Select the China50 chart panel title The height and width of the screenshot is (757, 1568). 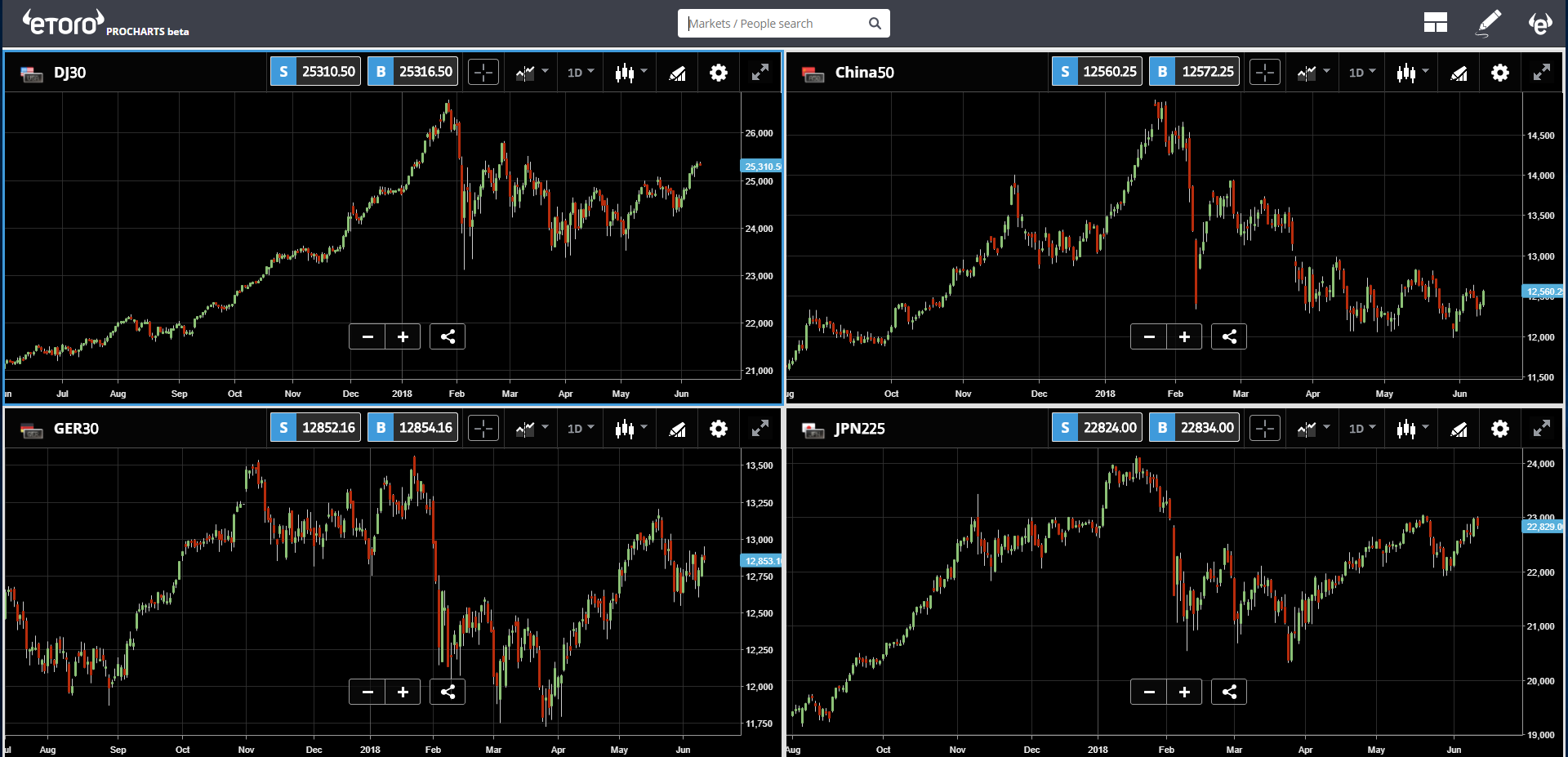864,72
